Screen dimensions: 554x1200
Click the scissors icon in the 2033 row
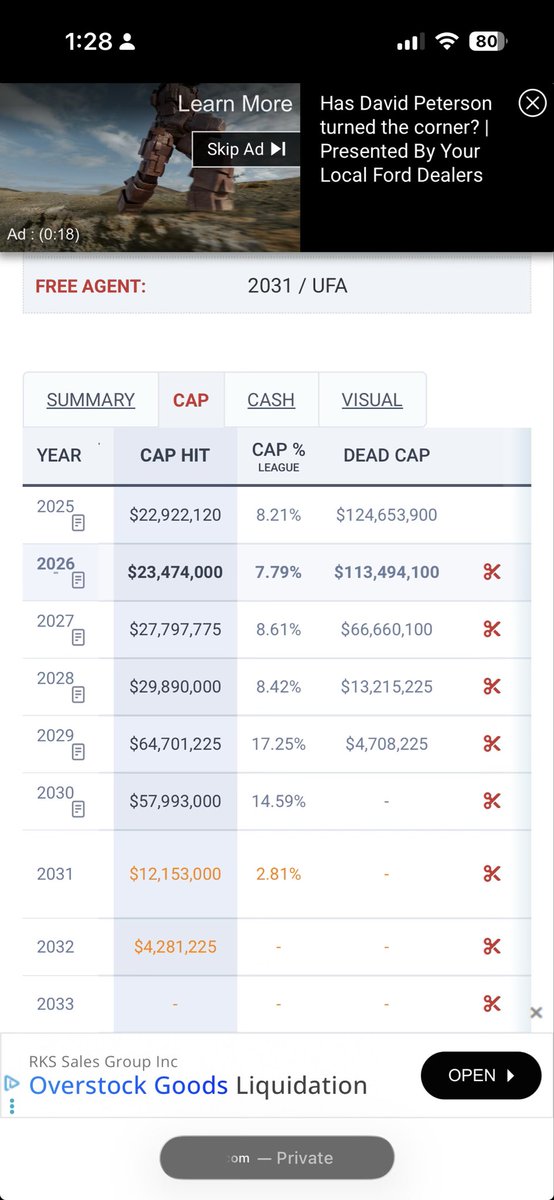491,1004
